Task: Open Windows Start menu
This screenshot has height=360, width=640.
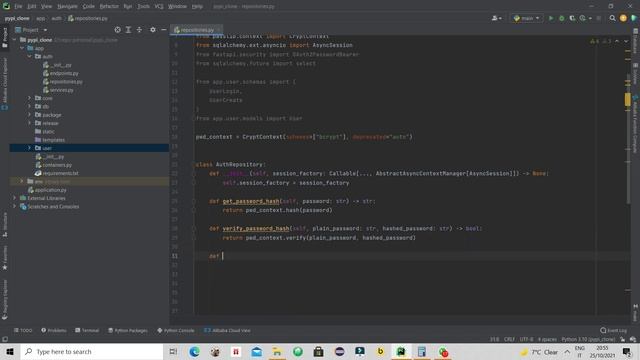Action: 10,351
